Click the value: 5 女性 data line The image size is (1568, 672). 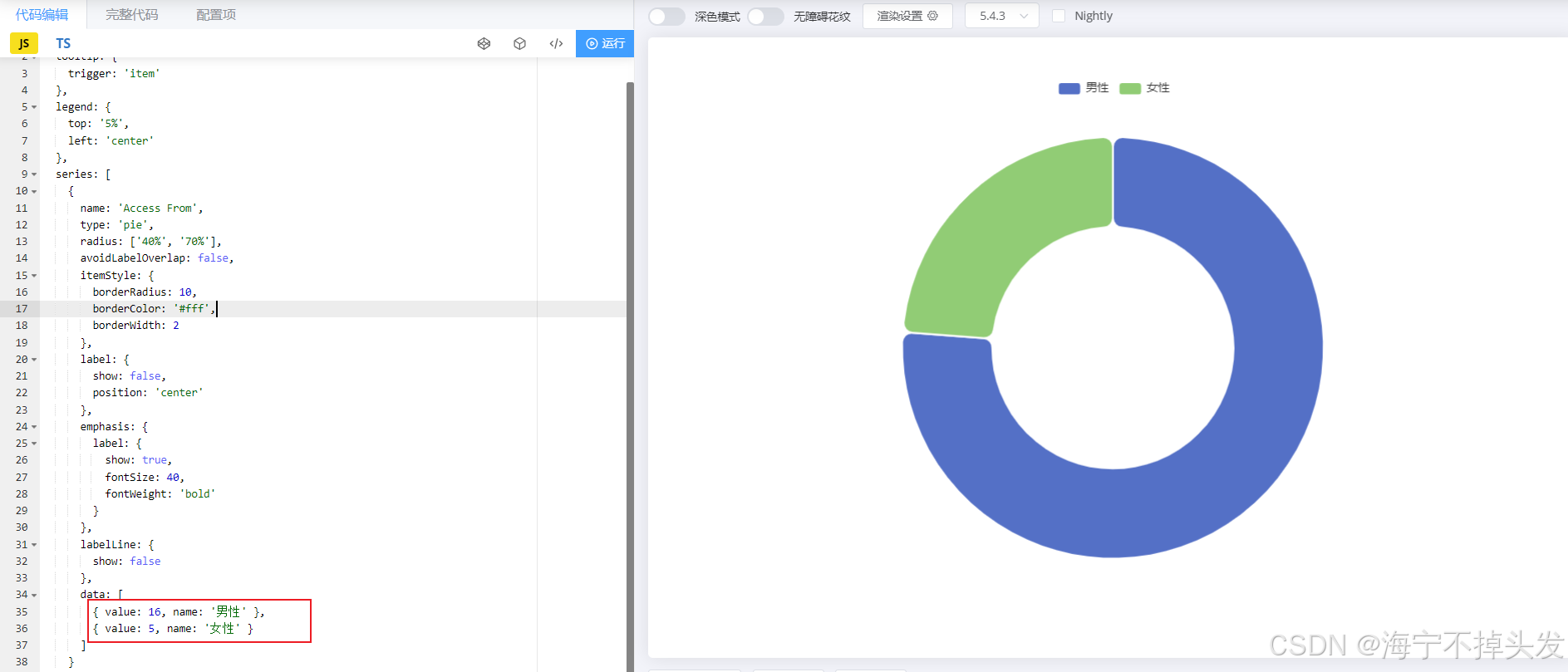(x=173, y=629)
